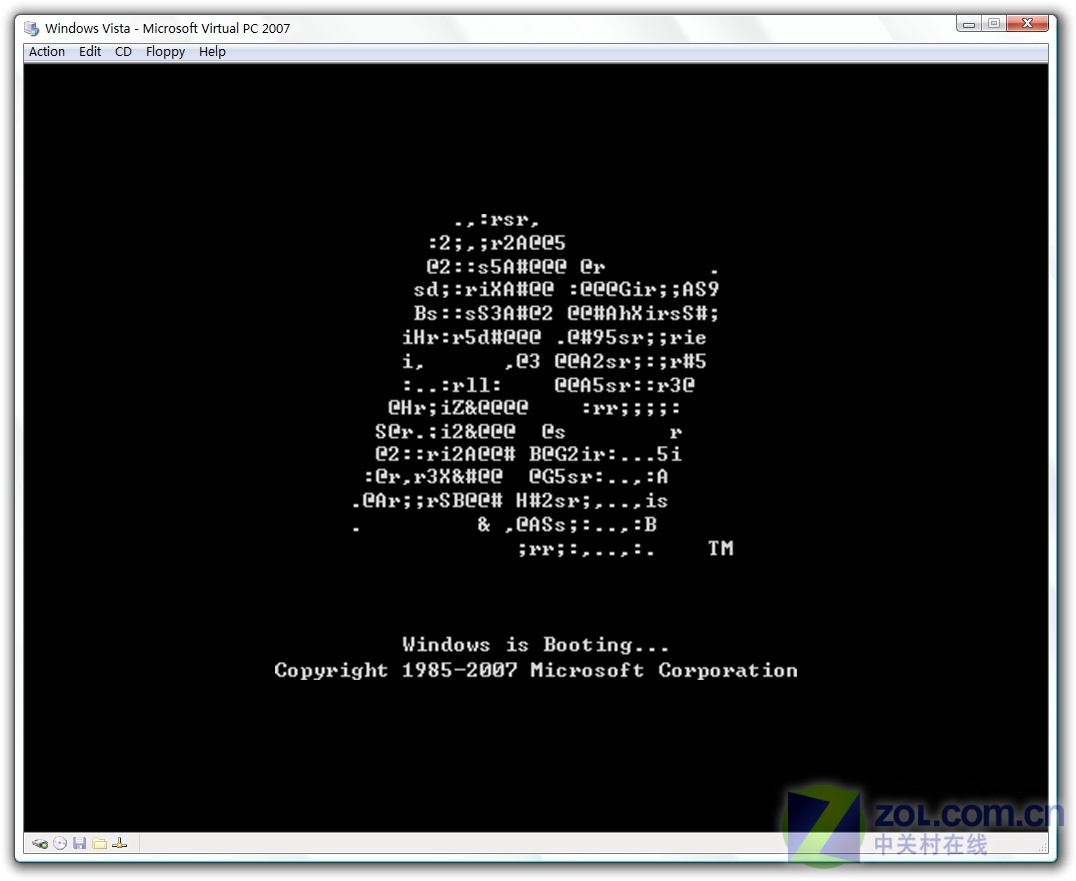
Task: Open the Edit menu
Action: [90, 52]
